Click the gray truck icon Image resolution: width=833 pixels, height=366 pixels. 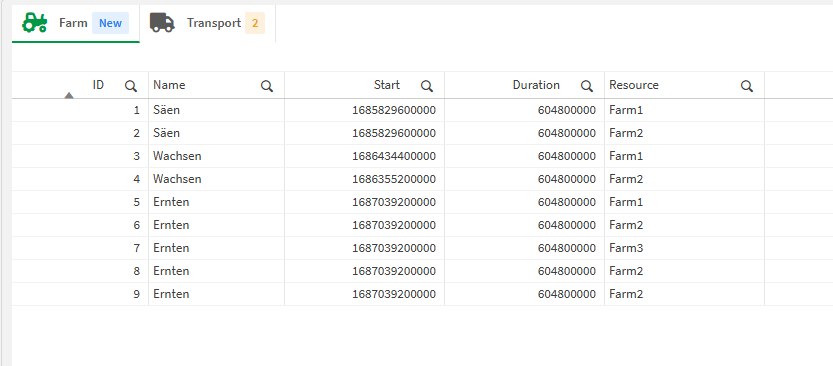(162, 23)
